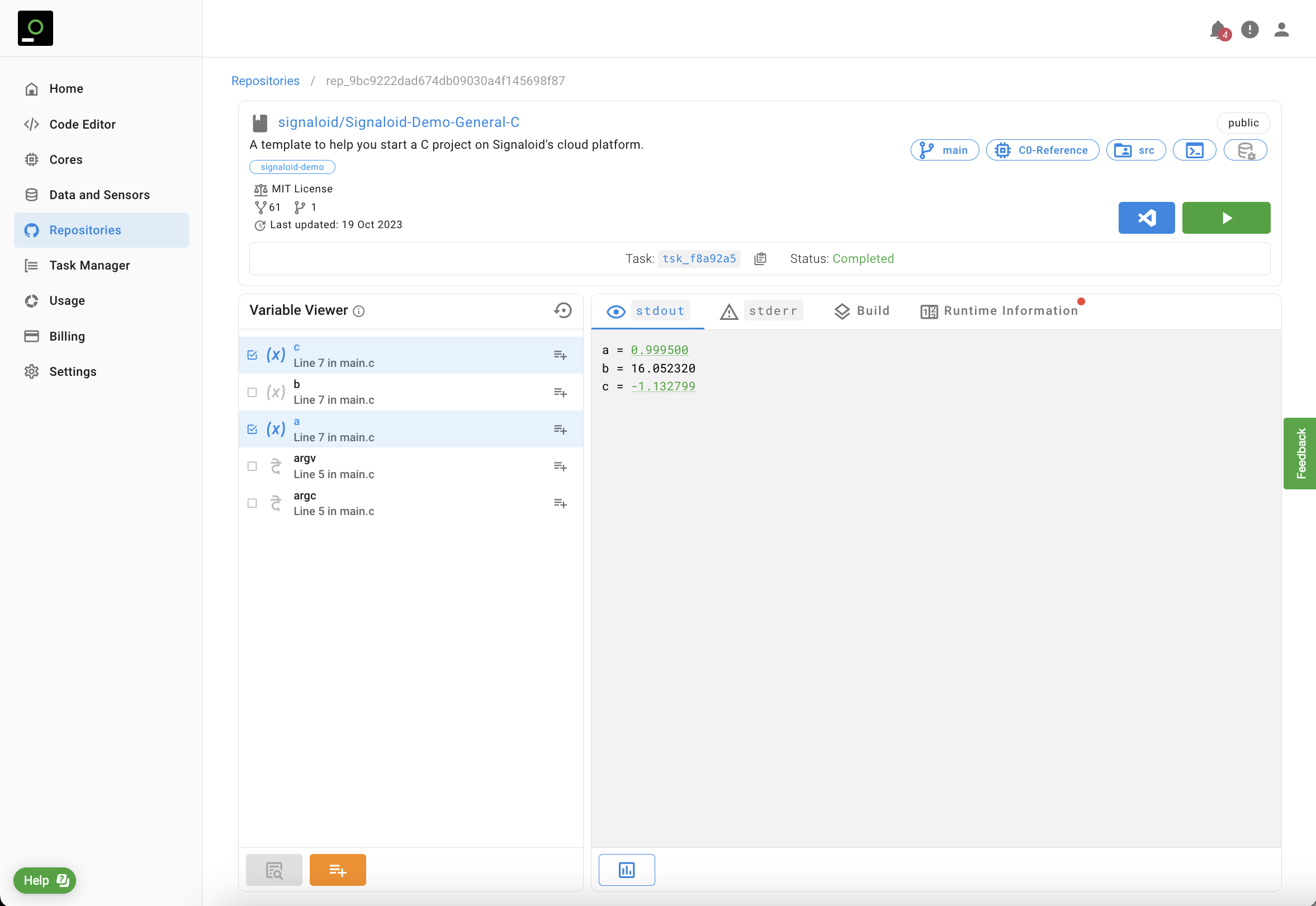Uncheck variable c checkbox
This screenshot has height=906, width=1316.
(253, 355)
